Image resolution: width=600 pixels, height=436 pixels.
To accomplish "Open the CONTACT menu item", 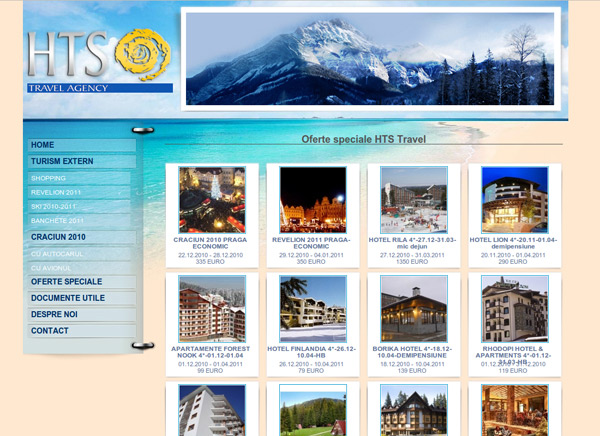I will (x=82, y=331).
